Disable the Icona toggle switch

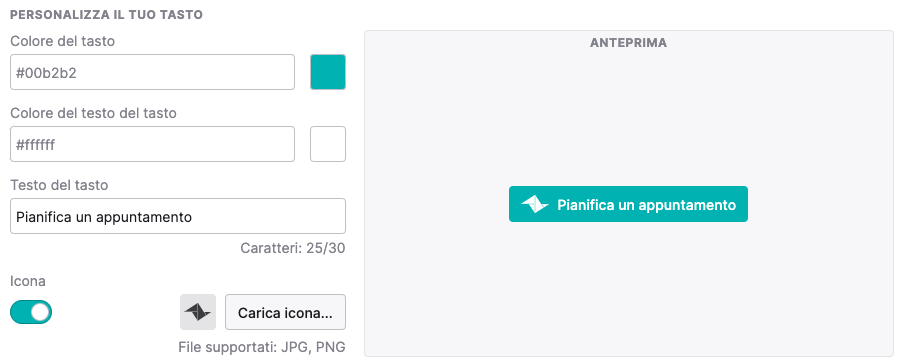click(31, 312)
